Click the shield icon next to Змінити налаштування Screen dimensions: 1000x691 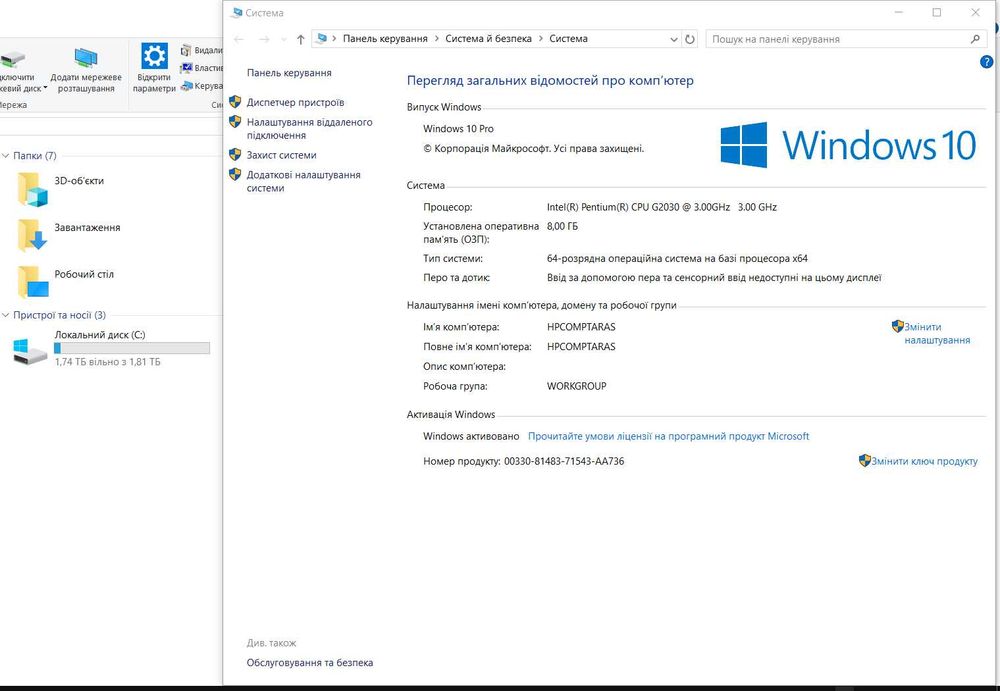(x=897, y=327)
